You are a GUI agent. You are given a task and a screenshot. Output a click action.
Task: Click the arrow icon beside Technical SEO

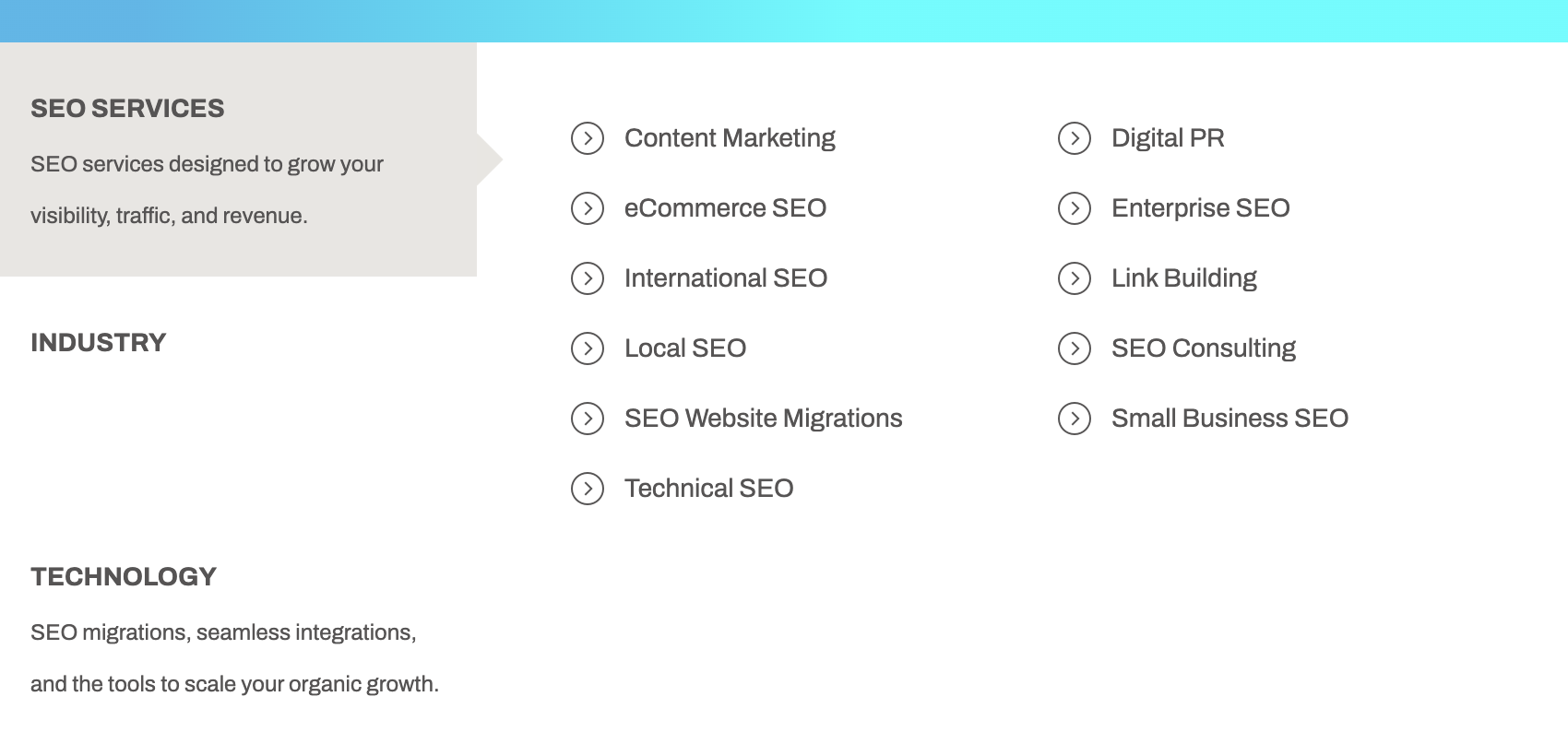tap(588, 489)
